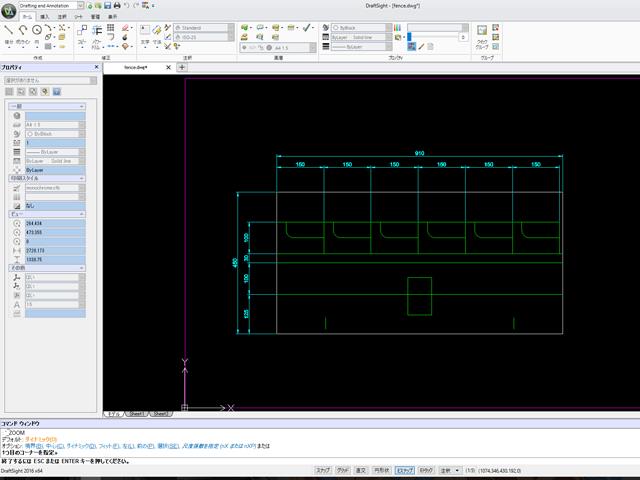Click the paintbrush property painter icon
This screenshot has width=640, height=480.
pyautogui.click(x=421, y=47)
